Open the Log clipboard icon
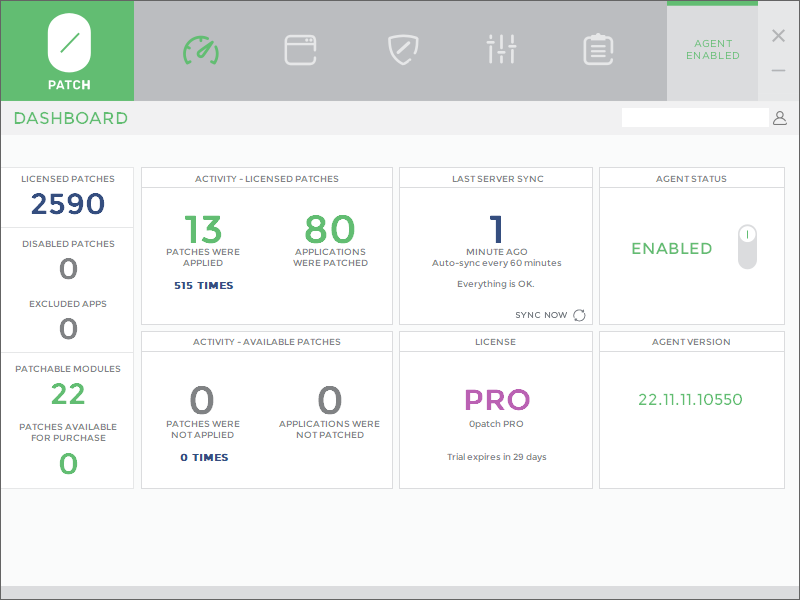800x600 pixels. point(598,49)
